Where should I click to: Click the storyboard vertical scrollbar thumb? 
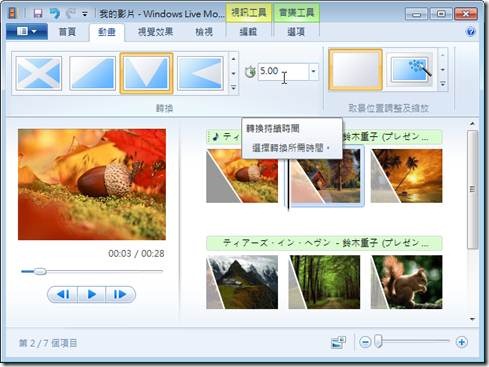[472, 189]
